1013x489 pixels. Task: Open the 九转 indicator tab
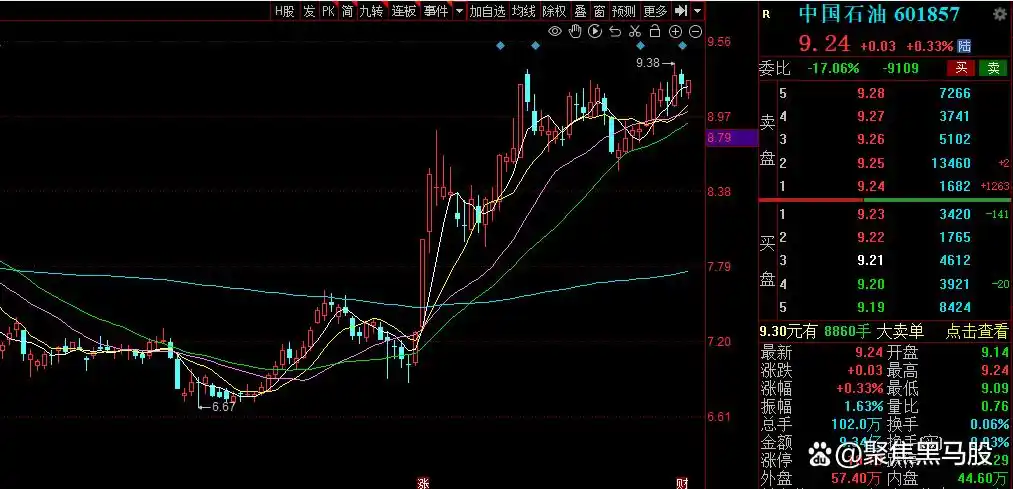371,11
